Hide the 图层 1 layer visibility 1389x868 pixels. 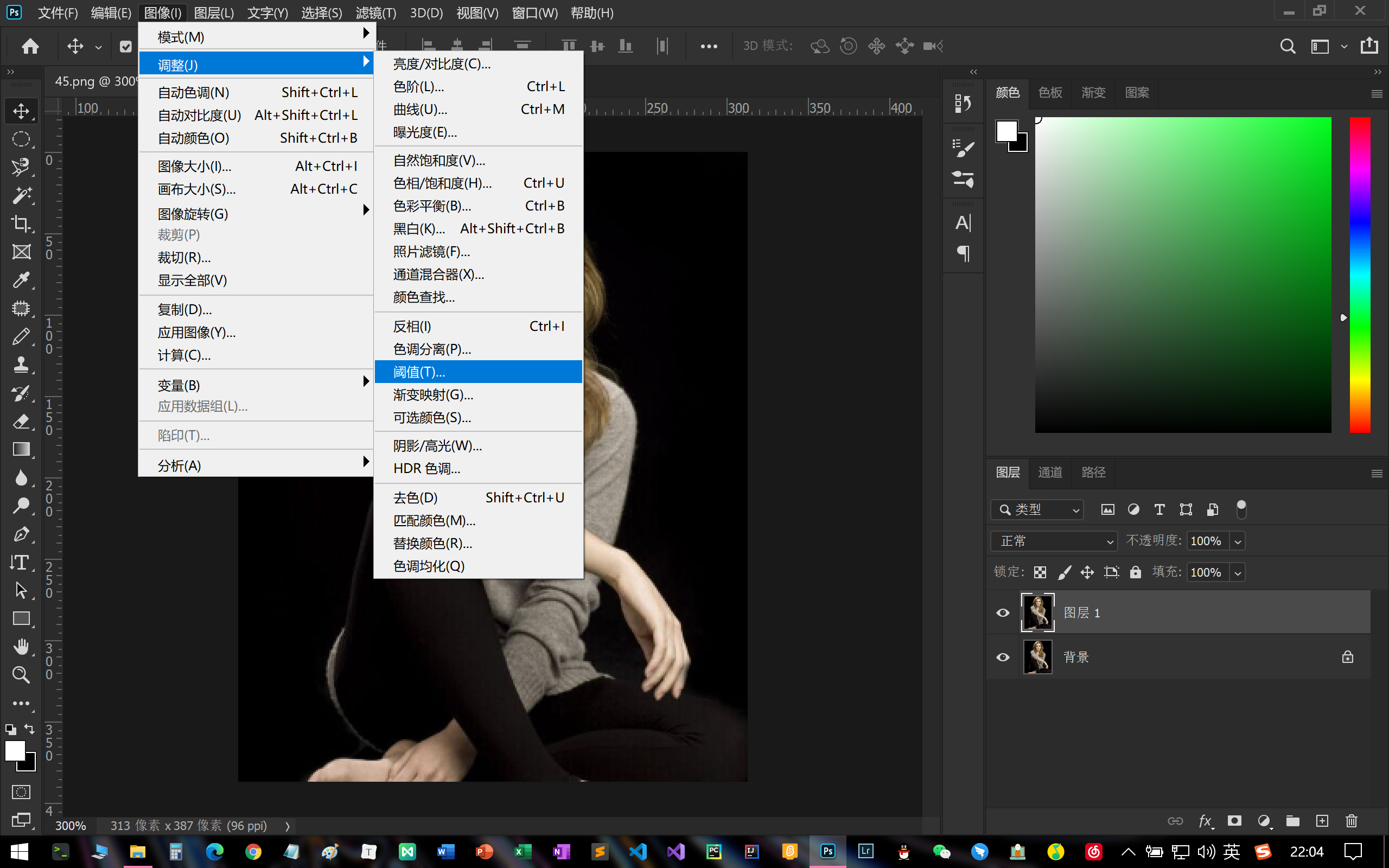[1003, 612]
